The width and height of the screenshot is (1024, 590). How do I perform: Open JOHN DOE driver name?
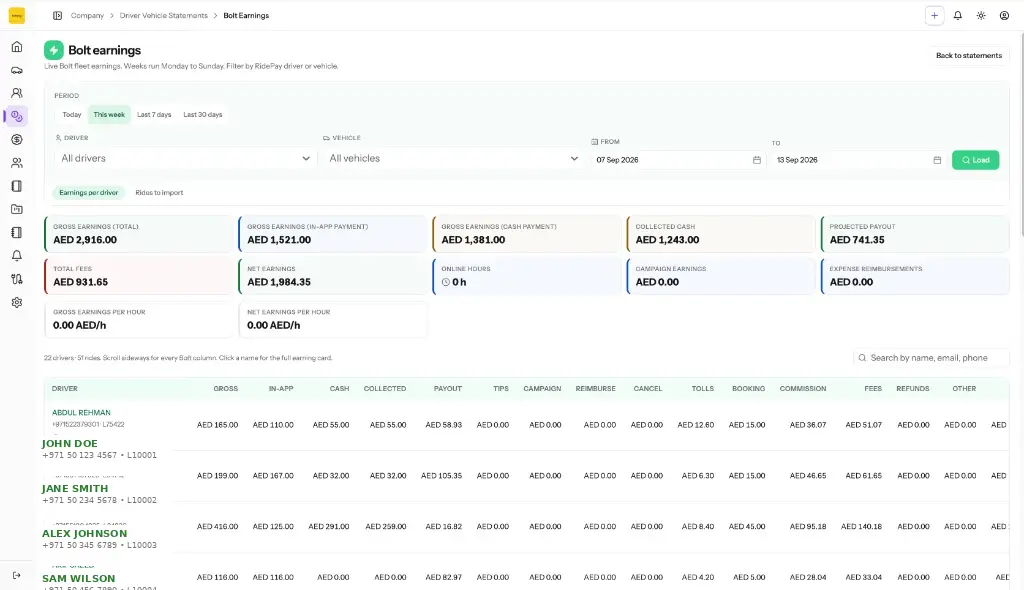pyautogui.click(x=69, y=444)
